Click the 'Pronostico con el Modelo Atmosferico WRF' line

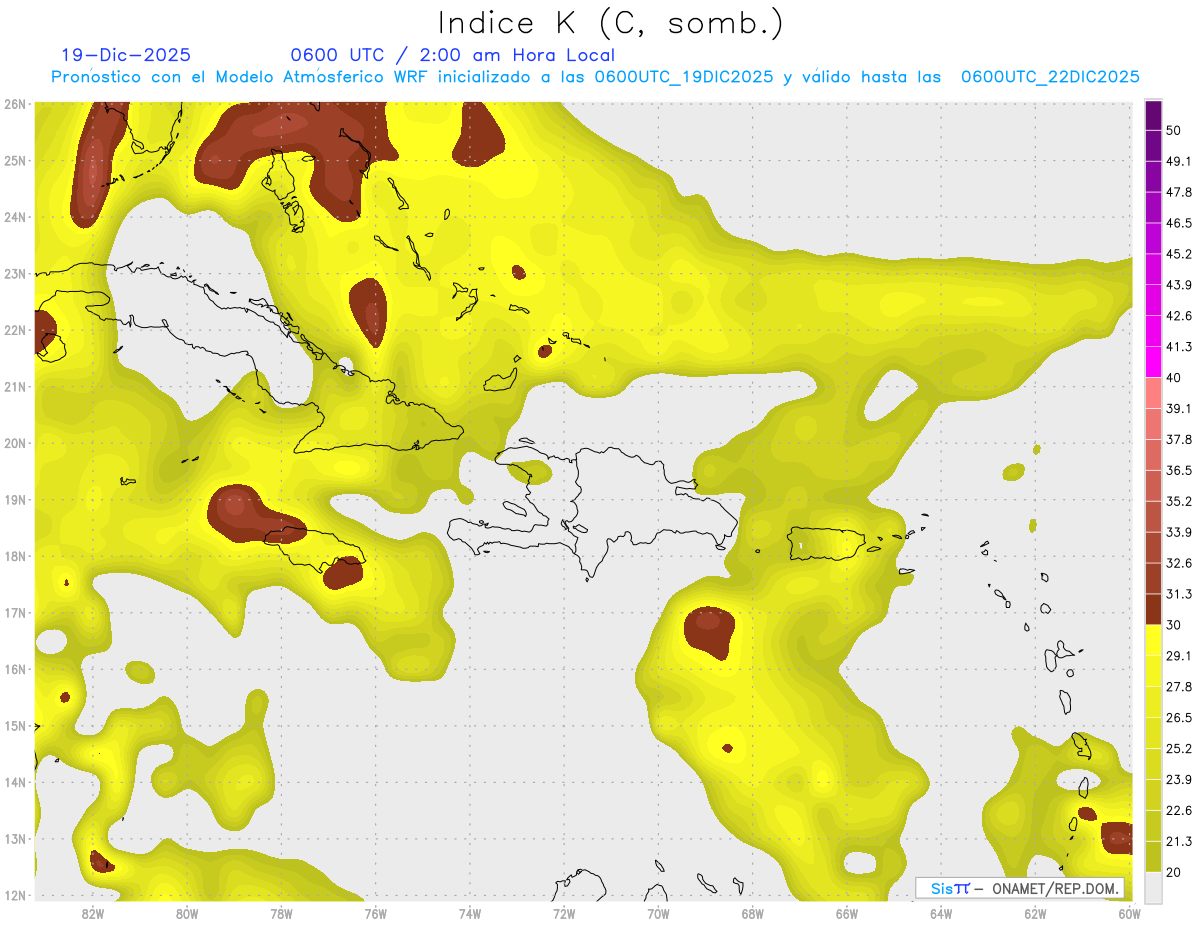click(x=596, y=77)
